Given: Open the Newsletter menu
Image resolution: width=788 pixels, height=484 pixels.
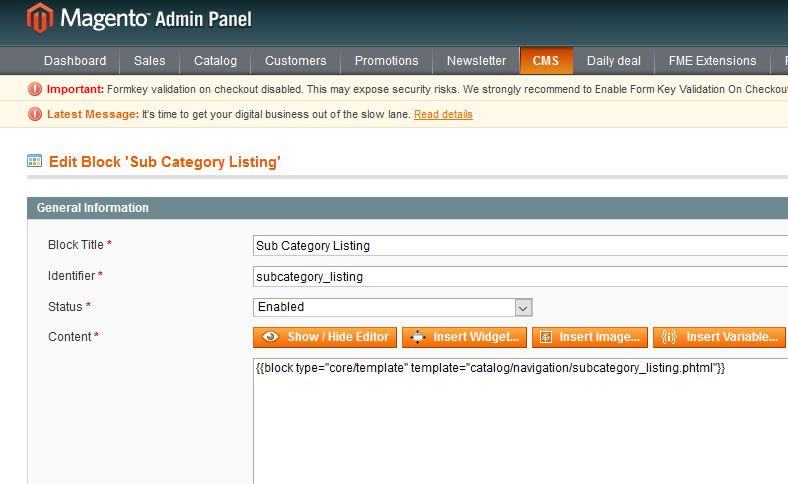Looking at the screenshot, I should 476,61.
